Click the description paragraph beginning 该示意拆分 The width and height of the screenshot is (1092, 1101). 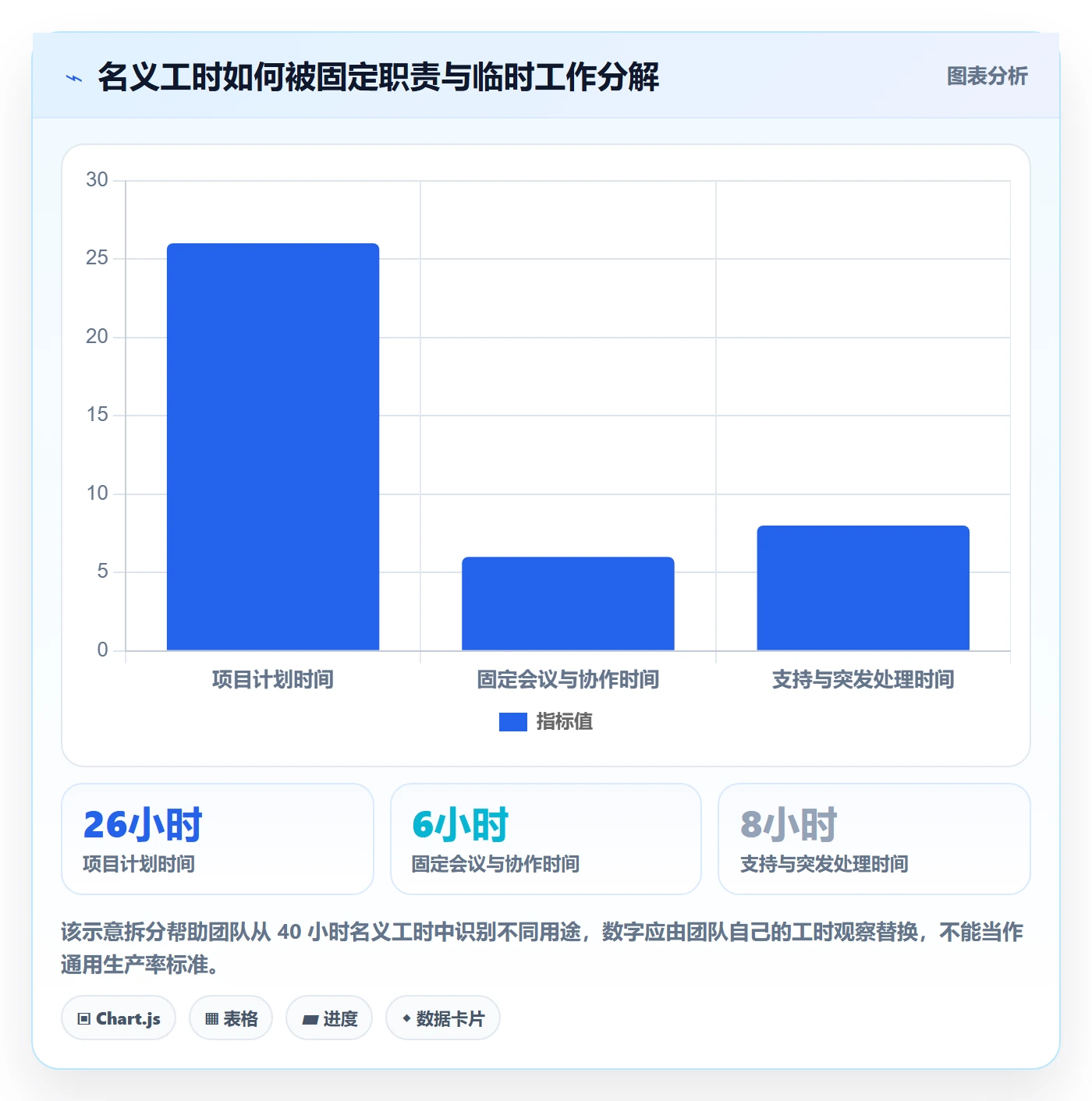click(x=542, y=948)
